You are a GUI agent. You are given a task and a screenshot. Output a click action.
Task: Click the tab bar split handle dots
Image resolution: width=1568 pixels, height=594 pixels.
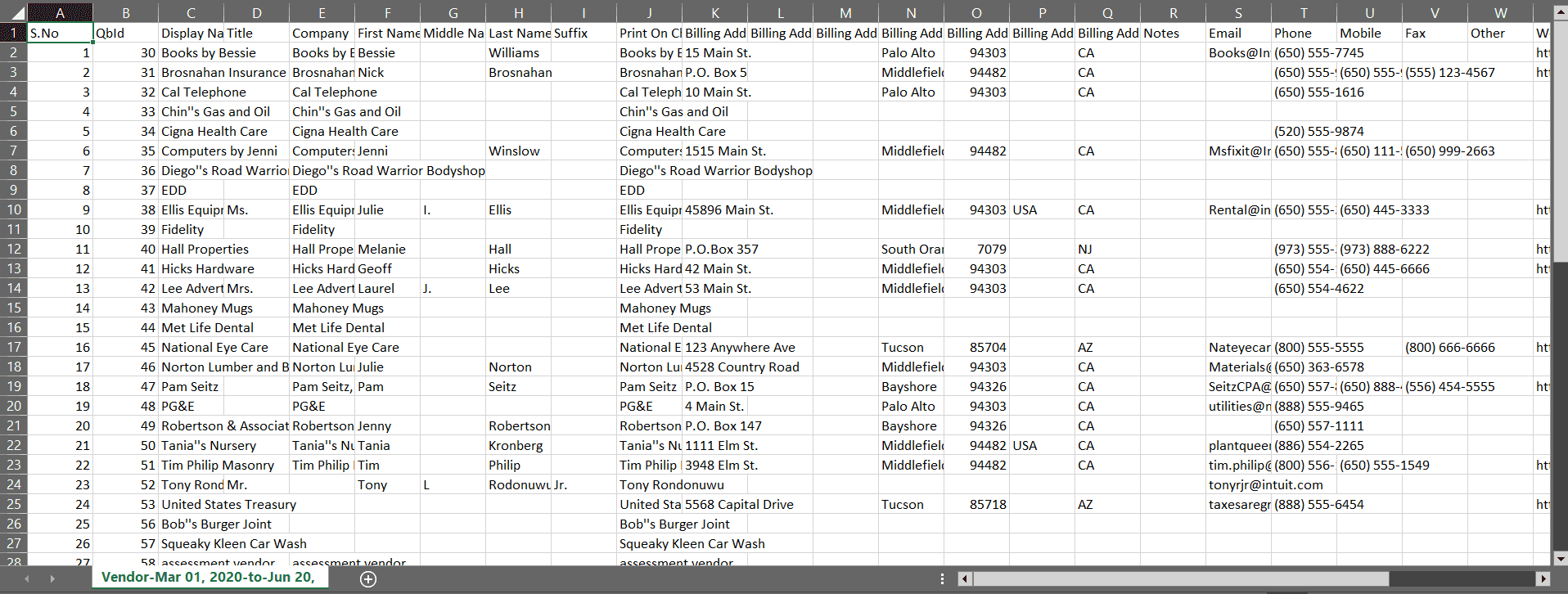pyautogui.click(x=942, y=578)
